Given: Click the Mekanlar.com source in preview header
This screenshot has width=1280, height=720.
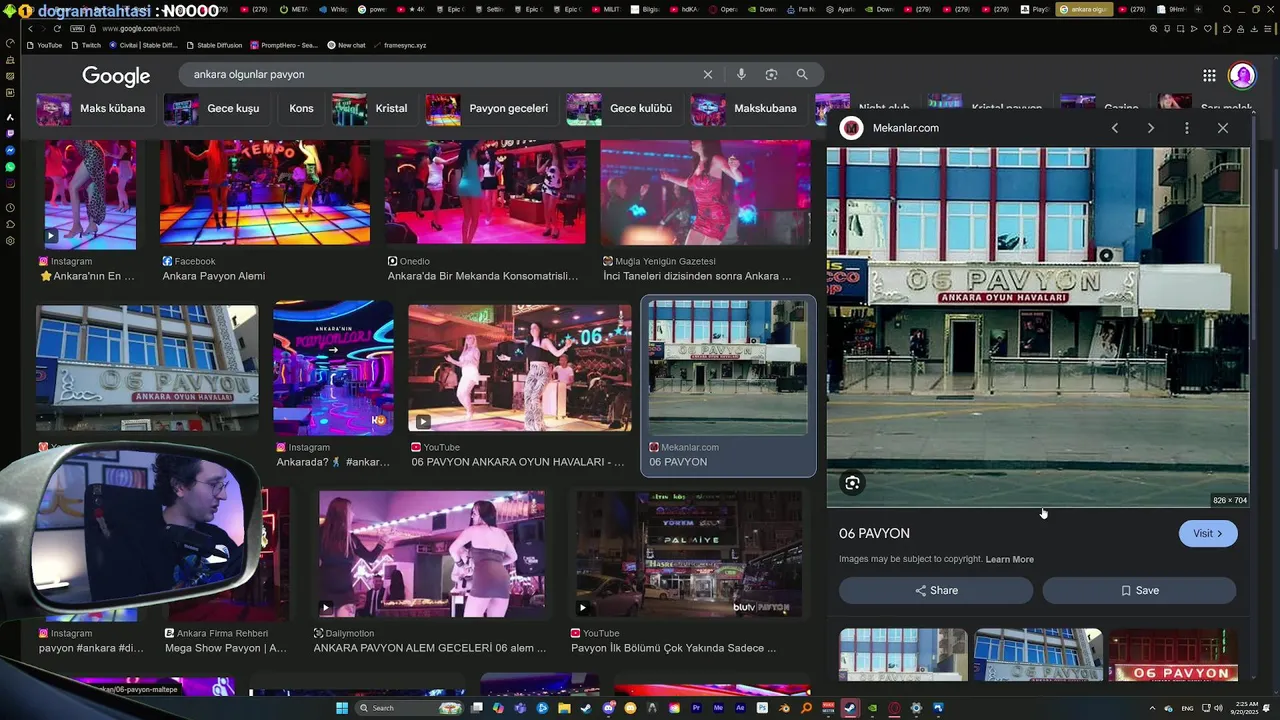Looking at the screenshot, I should tap(906, 128).
